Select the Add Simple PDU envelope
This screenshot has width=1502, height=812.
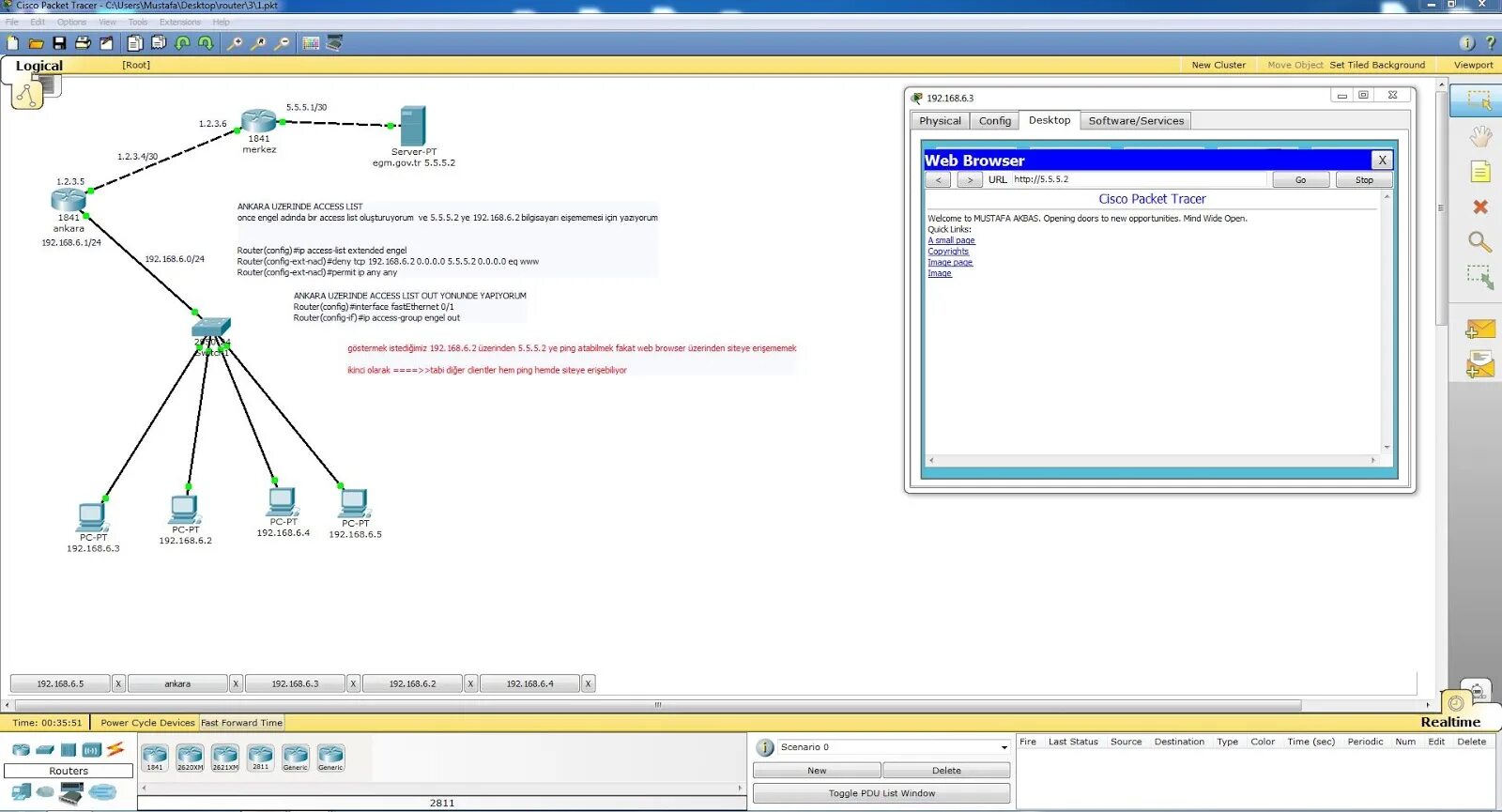tap(1479, 329)
